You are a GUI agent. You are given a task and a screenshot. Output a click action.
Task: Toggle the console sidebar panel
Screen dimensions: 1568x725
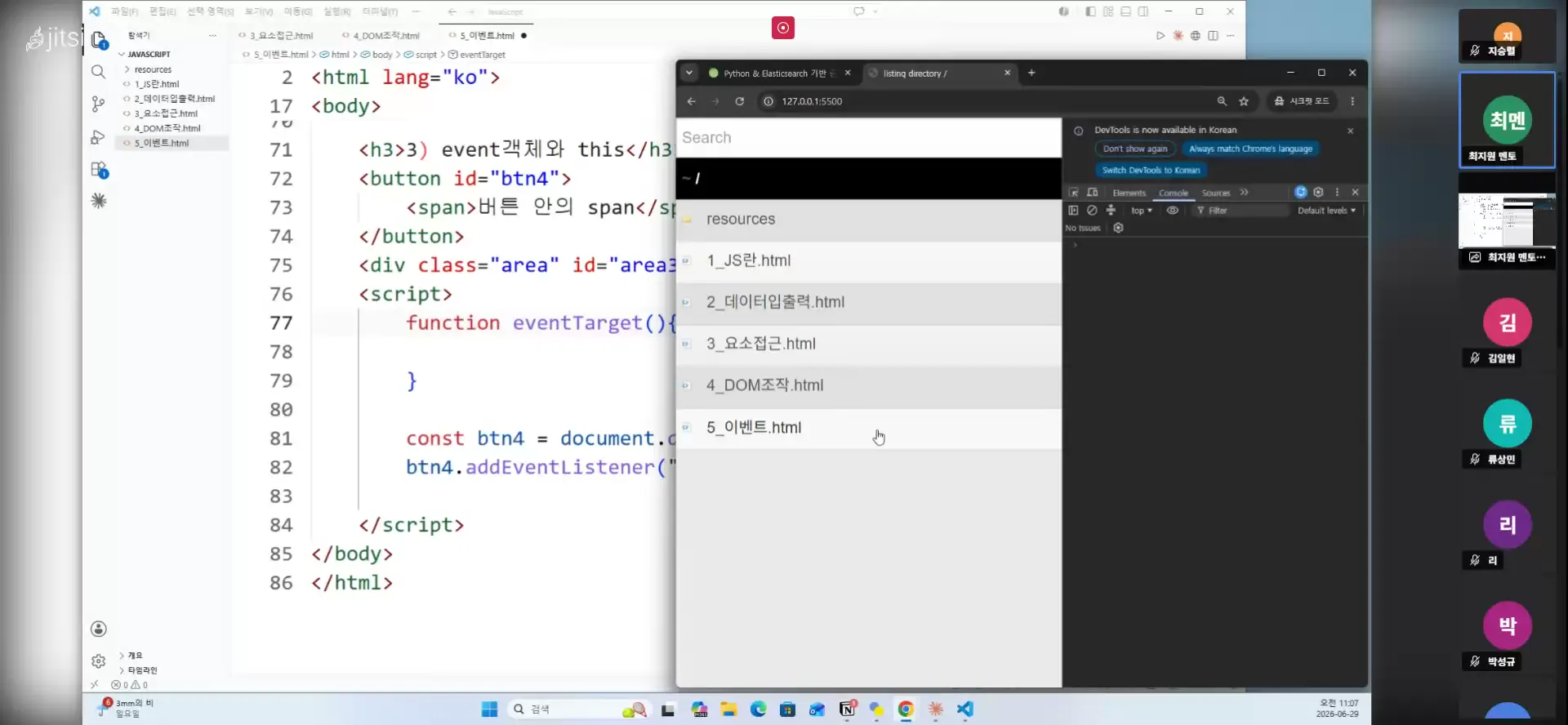click(x=1073, y=211)
